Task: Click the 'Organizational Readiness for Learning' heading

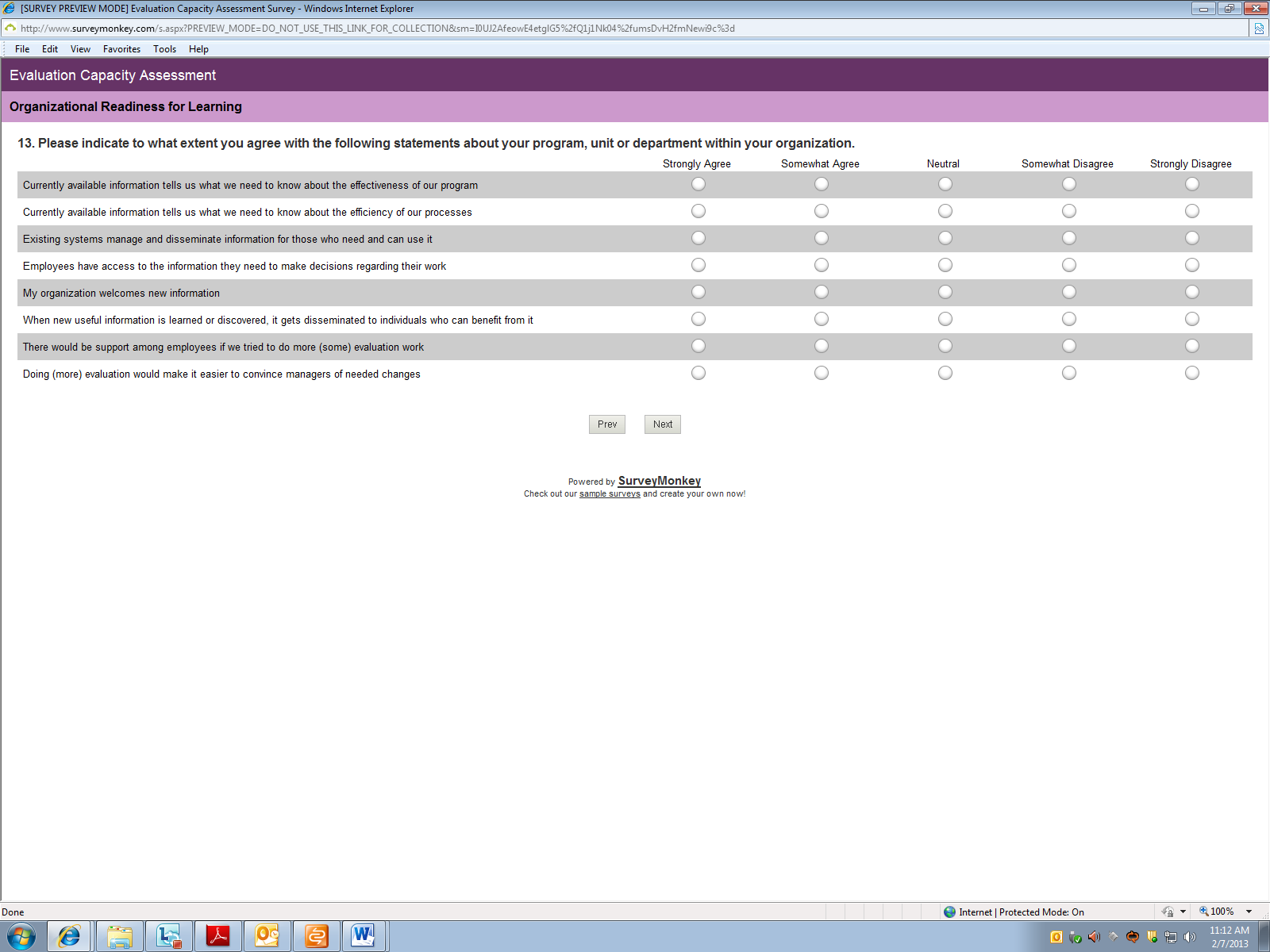Action: [x=125, y=106]
